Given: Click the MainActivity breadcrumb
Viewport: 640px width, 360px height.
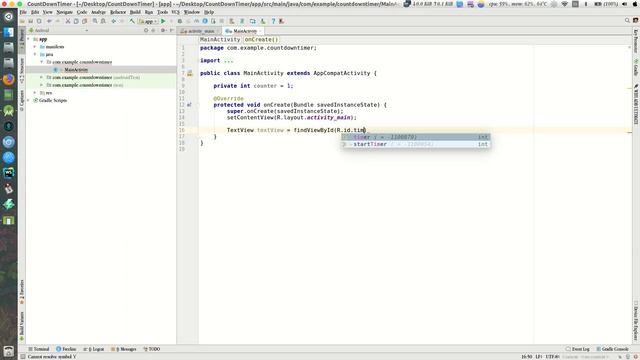Looking at the screenshot, I should 220,40.
